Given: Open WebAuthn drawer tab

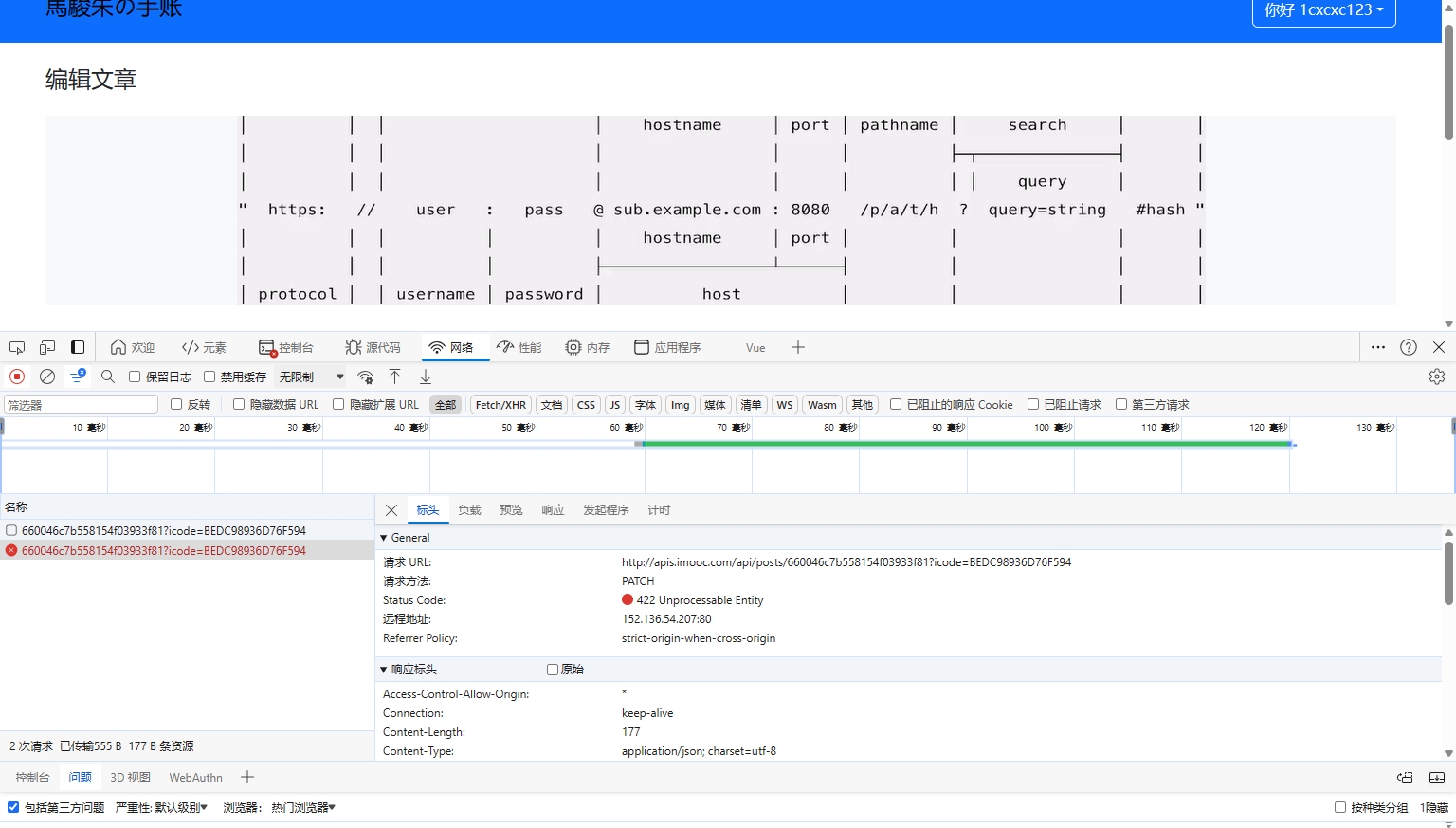Looking at the screenshot, I should [195, 778].
